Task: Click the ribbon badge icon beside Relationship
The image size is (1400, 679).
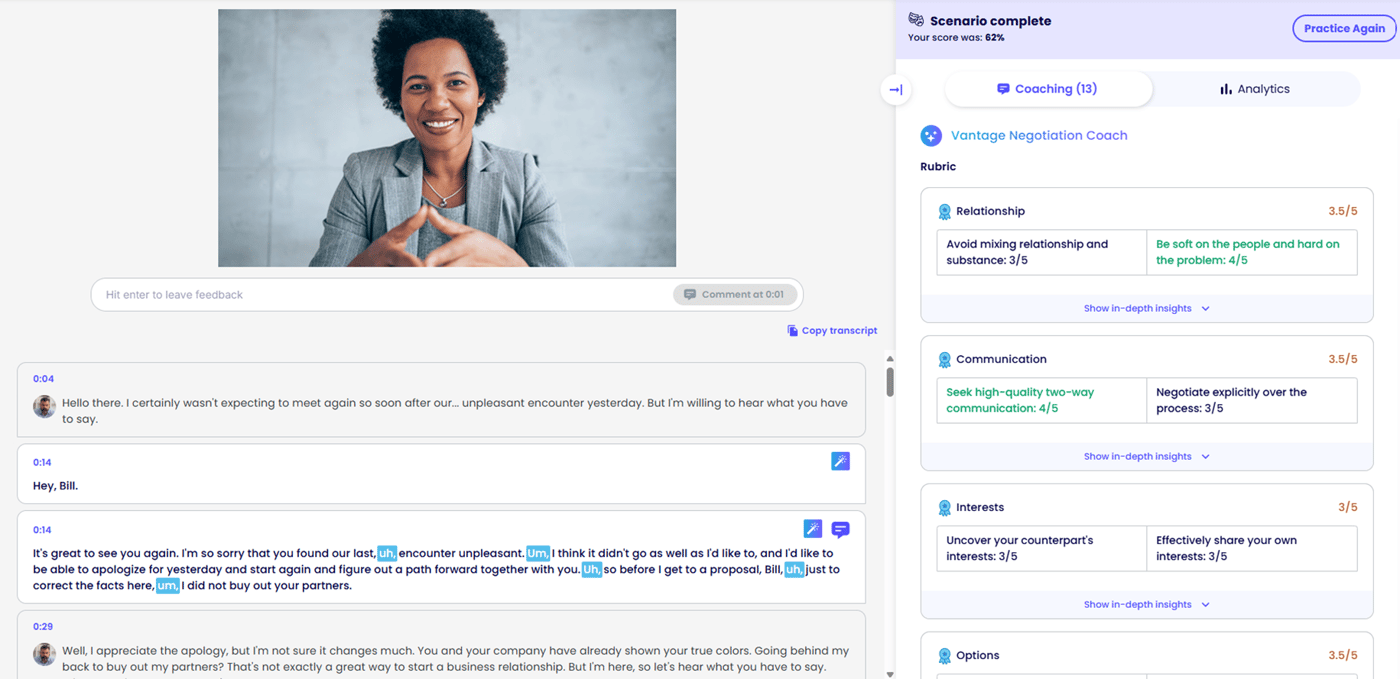Action: (944, 212)
